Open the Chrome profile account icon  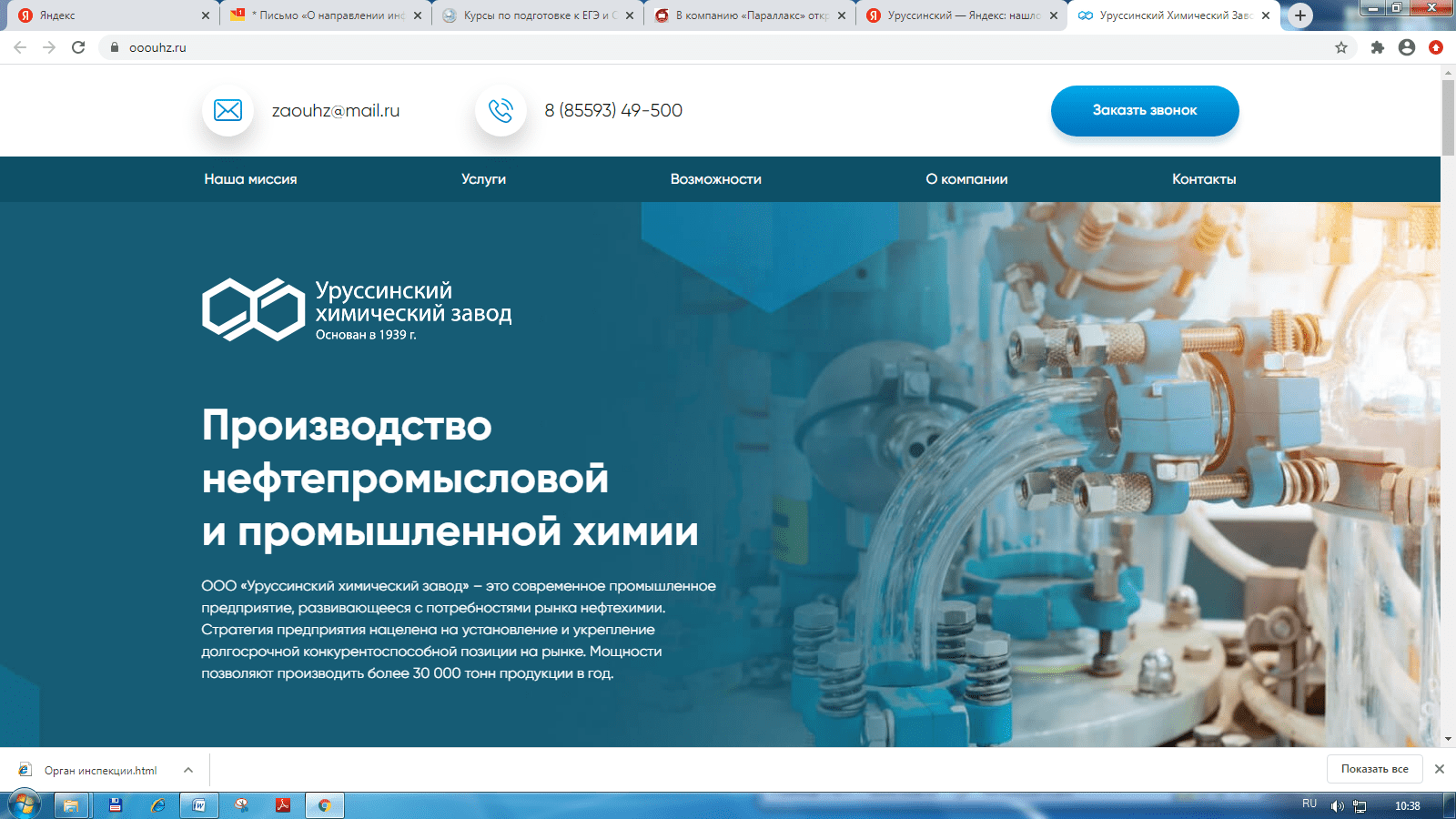[x=1406, y=47]
